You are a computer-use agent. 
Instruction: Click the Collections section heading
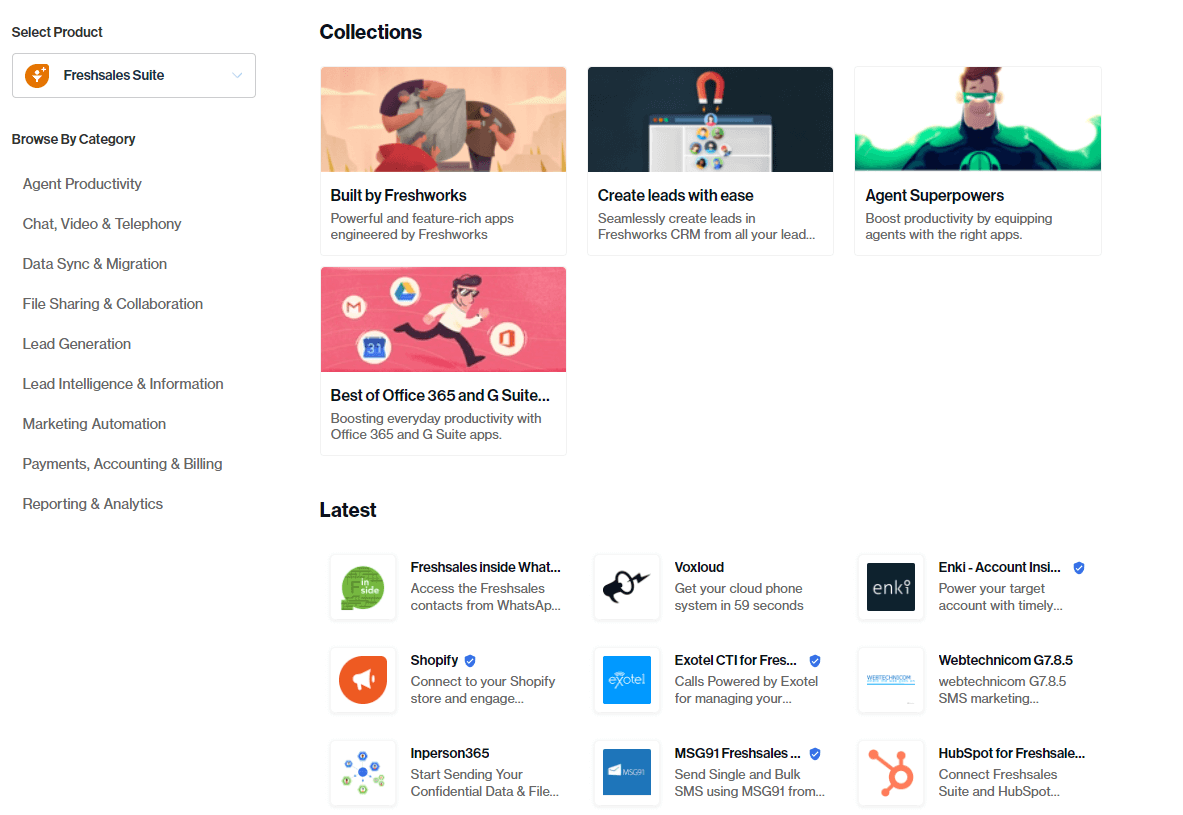coord(370,32)
